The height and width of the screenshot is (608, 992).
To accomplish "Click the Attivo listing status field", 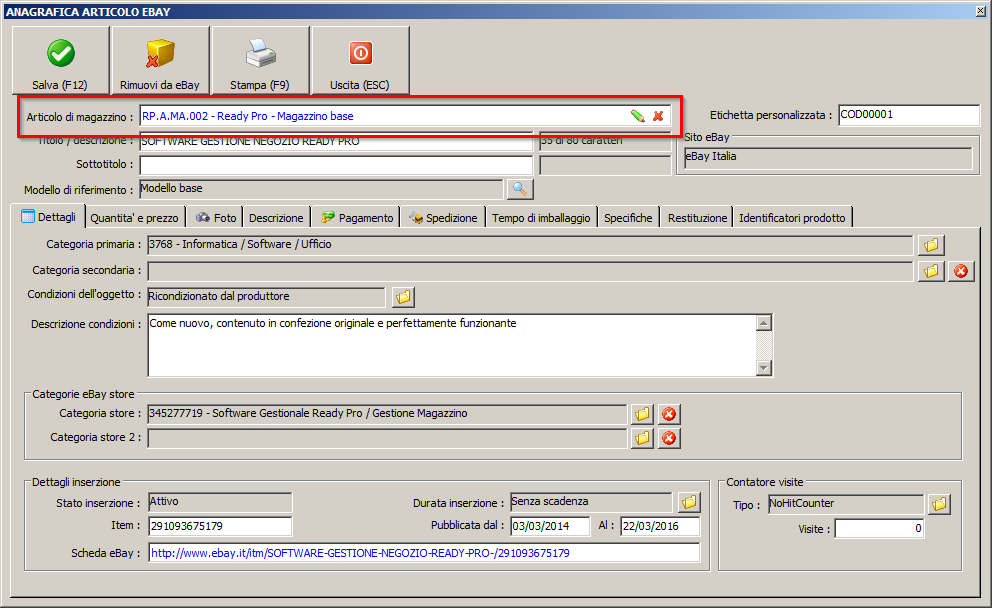I will point(220,502).
